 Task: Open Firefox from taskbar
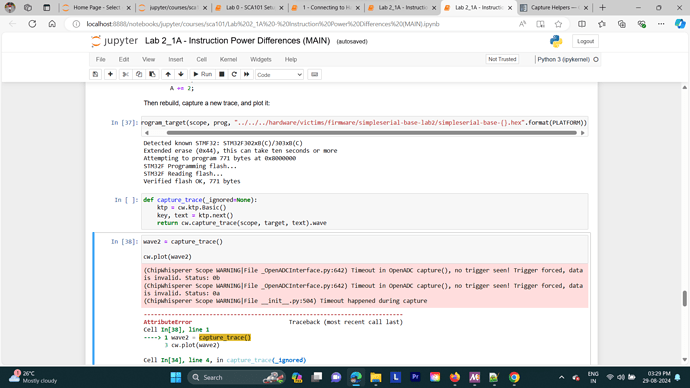[455, 377]
